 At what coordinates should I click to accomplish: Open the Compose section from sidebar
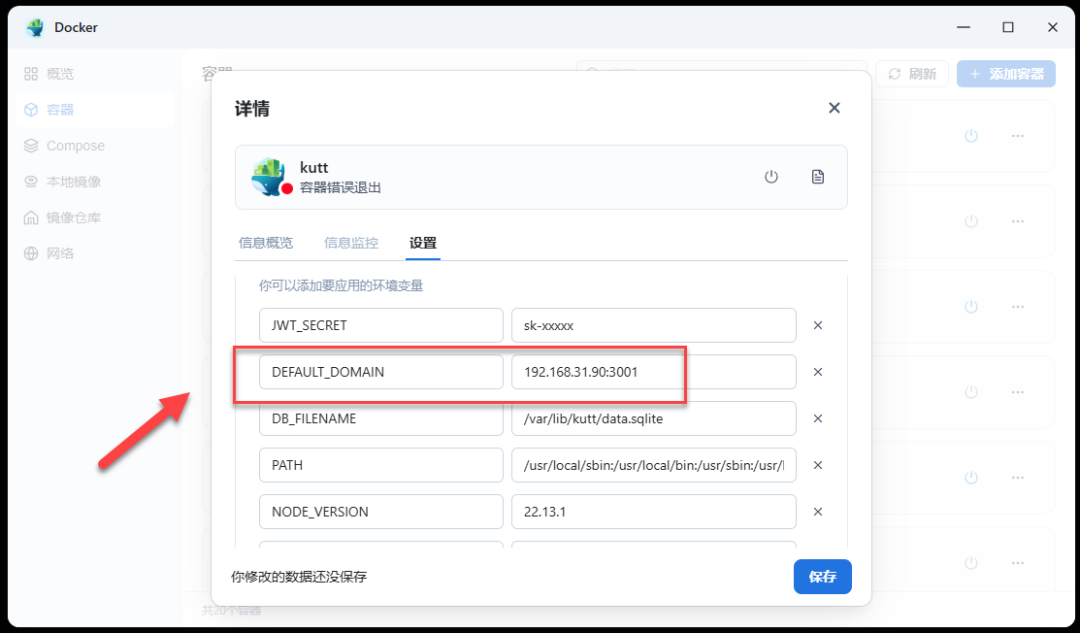(74, 145)
